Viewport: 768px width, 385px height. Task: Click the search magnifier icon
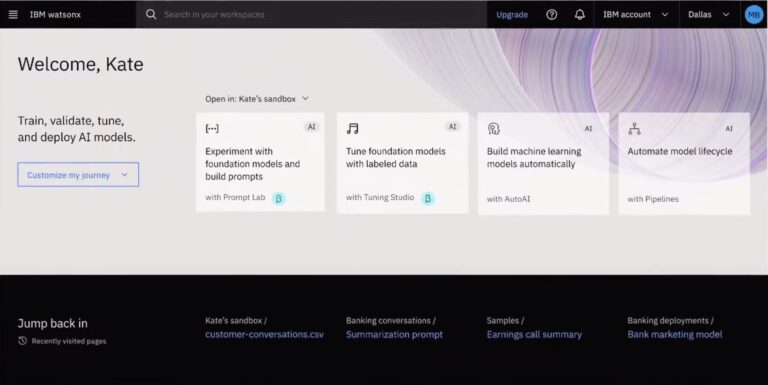click(x=151, y=15)
